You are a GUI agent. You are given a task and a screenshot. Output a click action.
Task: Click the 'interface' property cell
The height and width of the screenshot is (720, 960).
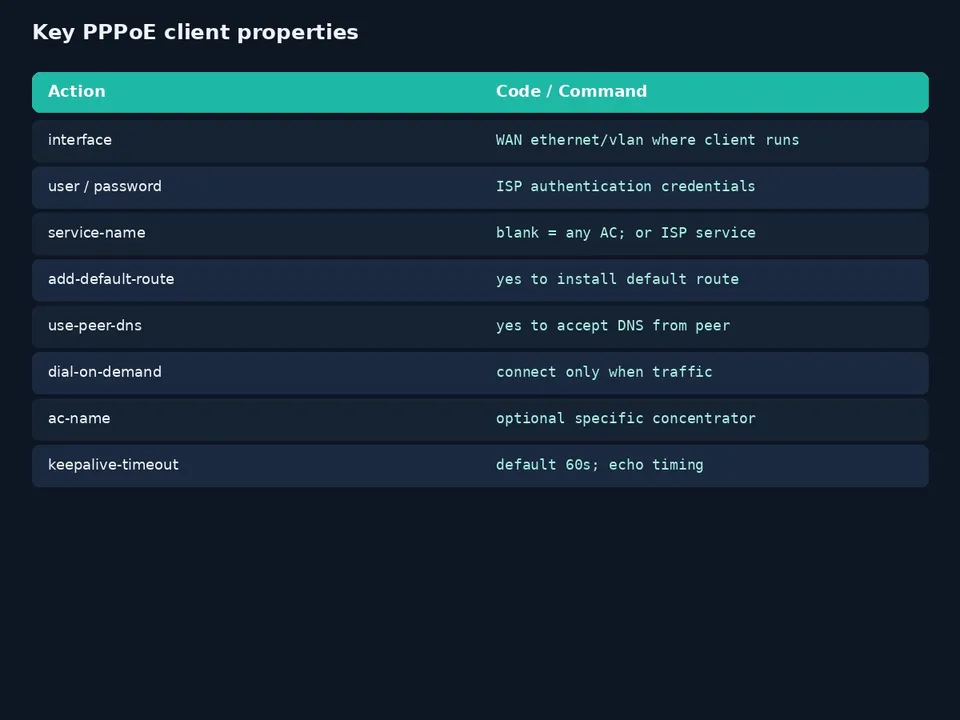coord(80,140)
